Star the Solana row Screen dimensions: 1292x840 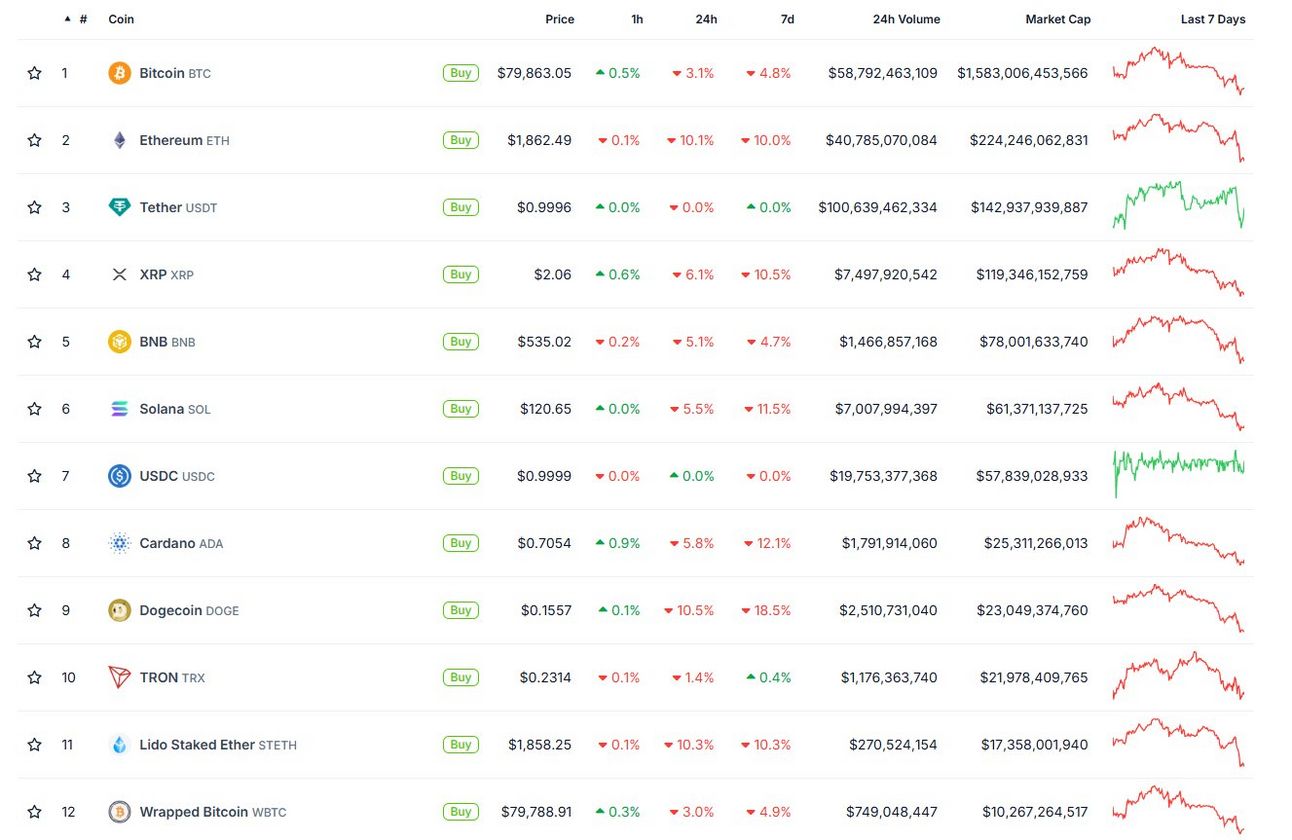[x=35, y=409]
